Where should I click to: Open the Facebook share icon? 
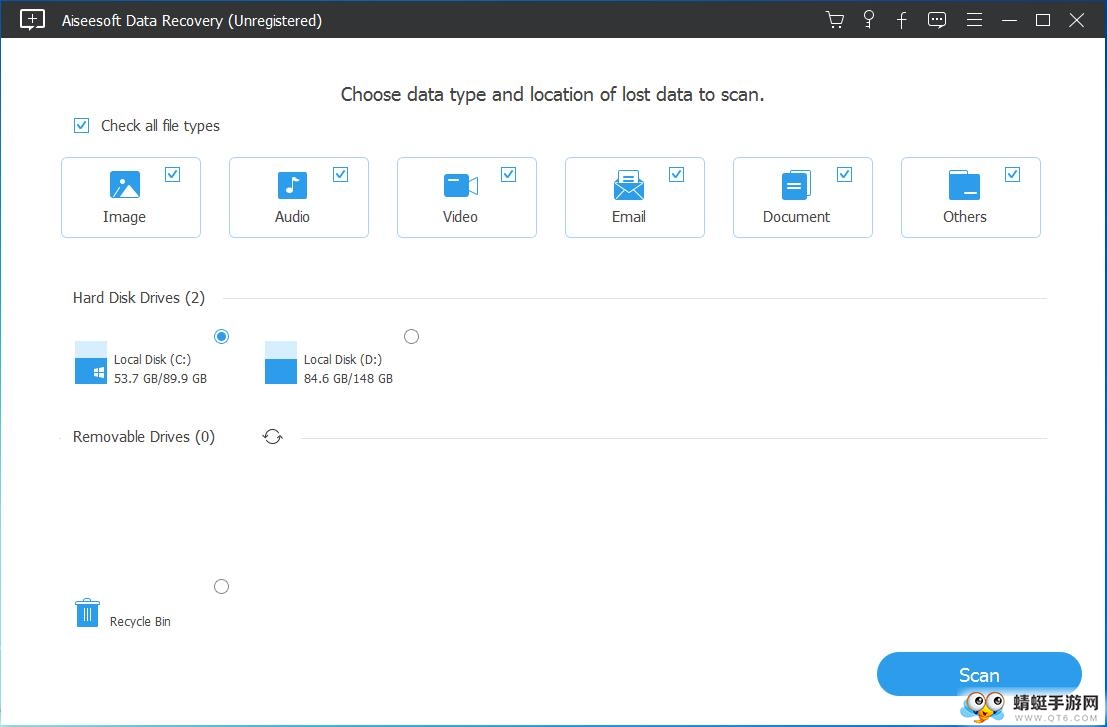click(x=902, y=20)
